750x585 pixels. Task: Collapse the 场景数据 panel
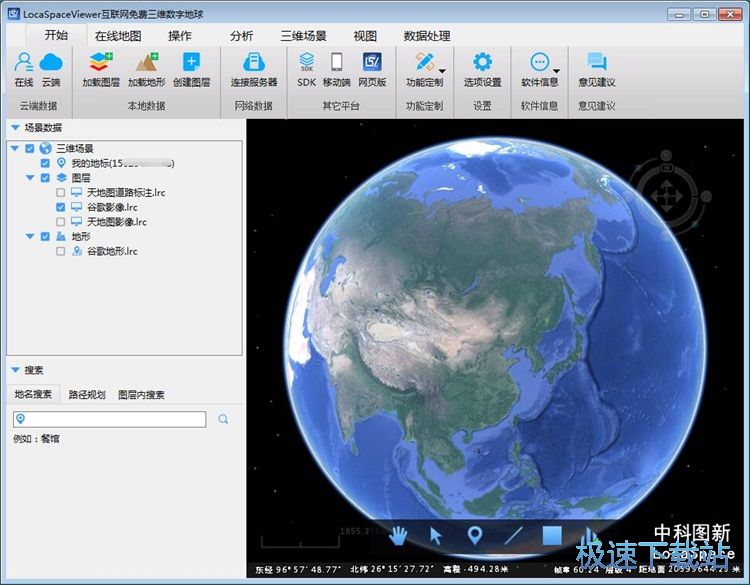pyautogui.click(x=15, y=128)
